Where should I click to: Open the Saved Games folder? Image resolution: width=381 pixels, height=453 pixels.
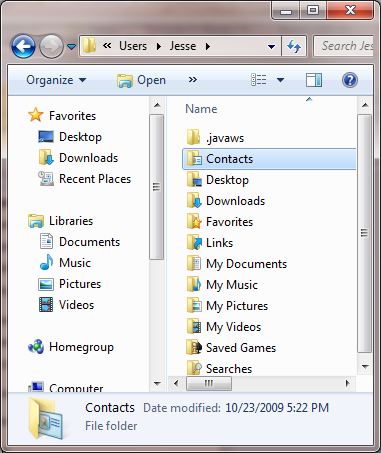pyautogui.click(x=231, y=348)
